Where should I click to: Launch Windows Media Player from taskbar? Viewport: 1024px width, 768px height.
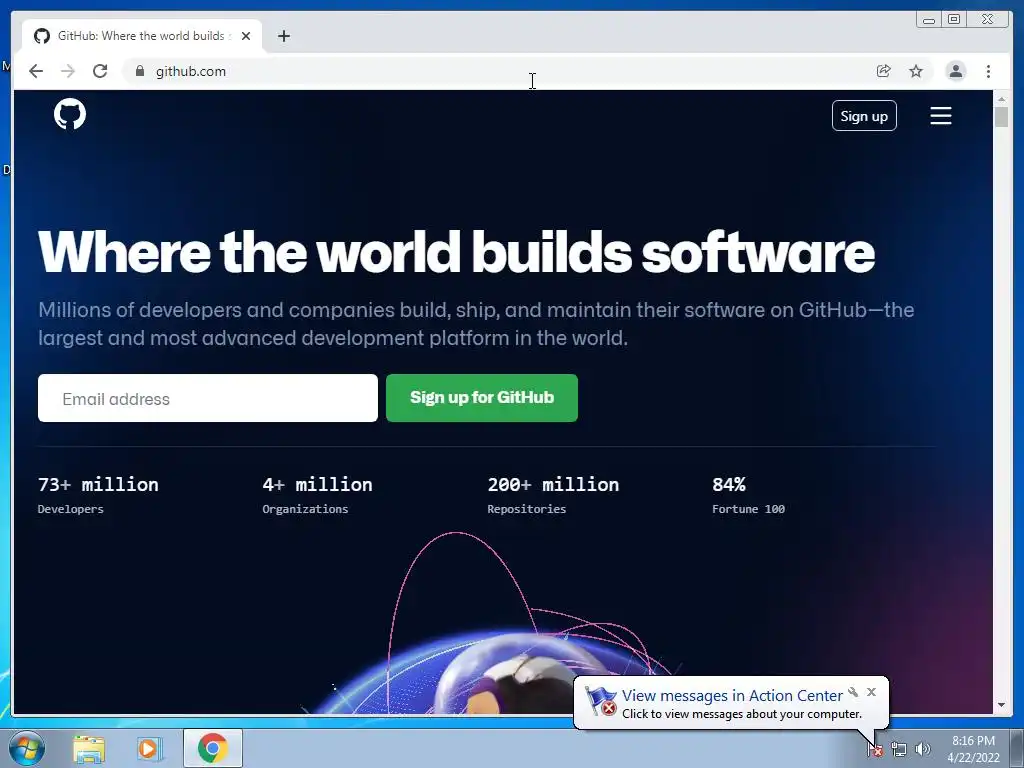(x=149, y=748)
